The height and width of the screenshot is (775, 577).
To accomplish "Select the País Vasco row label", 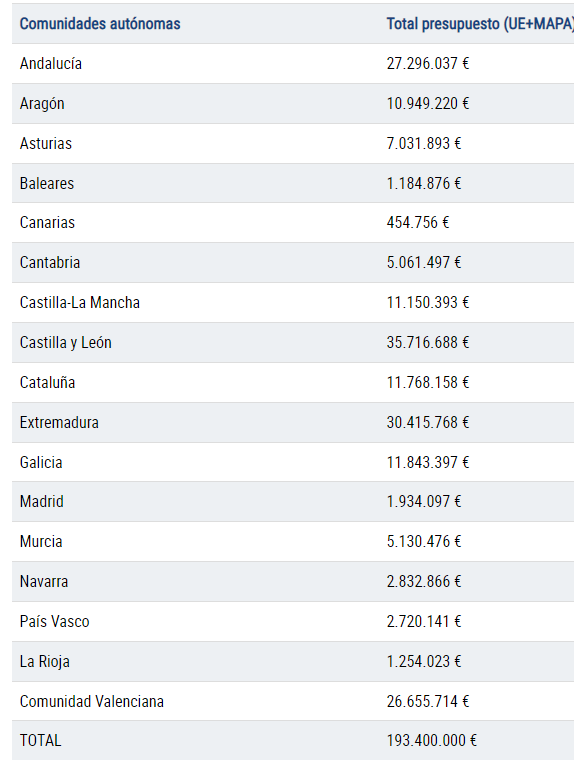I will [x=54, y=622].
